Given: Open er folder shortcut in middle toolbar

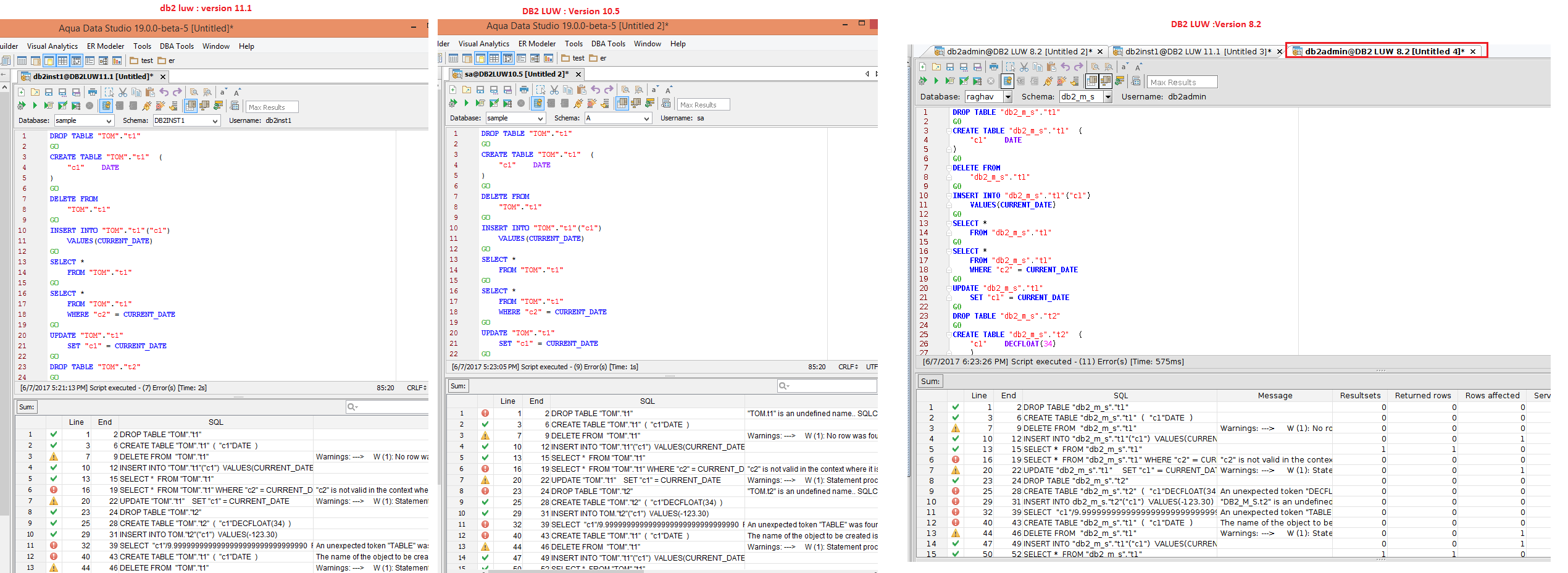Looking at the screenshot, I should pos(598,58).
